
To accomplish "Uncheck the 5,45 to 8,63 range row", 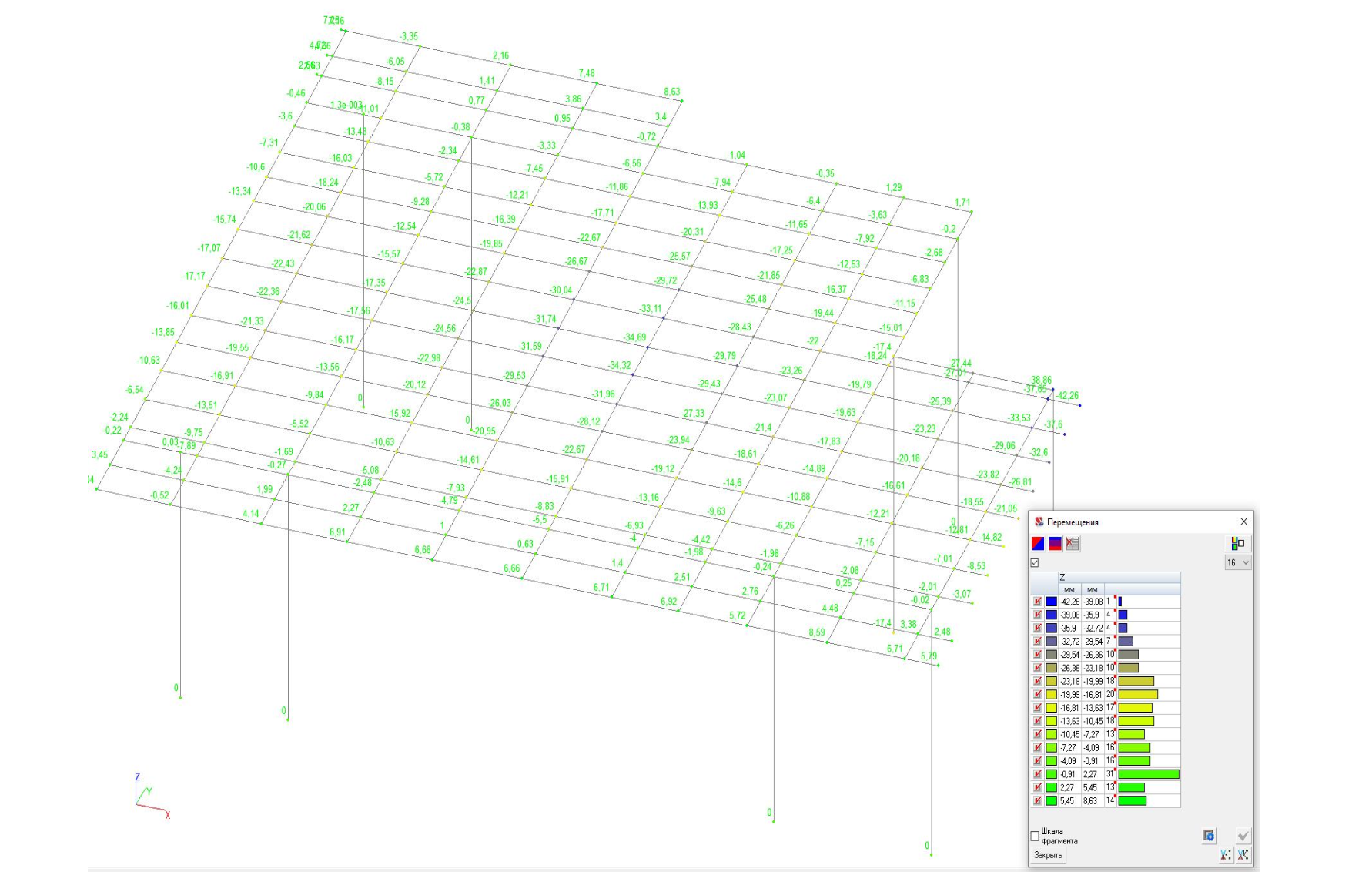I will point(1037,801).
